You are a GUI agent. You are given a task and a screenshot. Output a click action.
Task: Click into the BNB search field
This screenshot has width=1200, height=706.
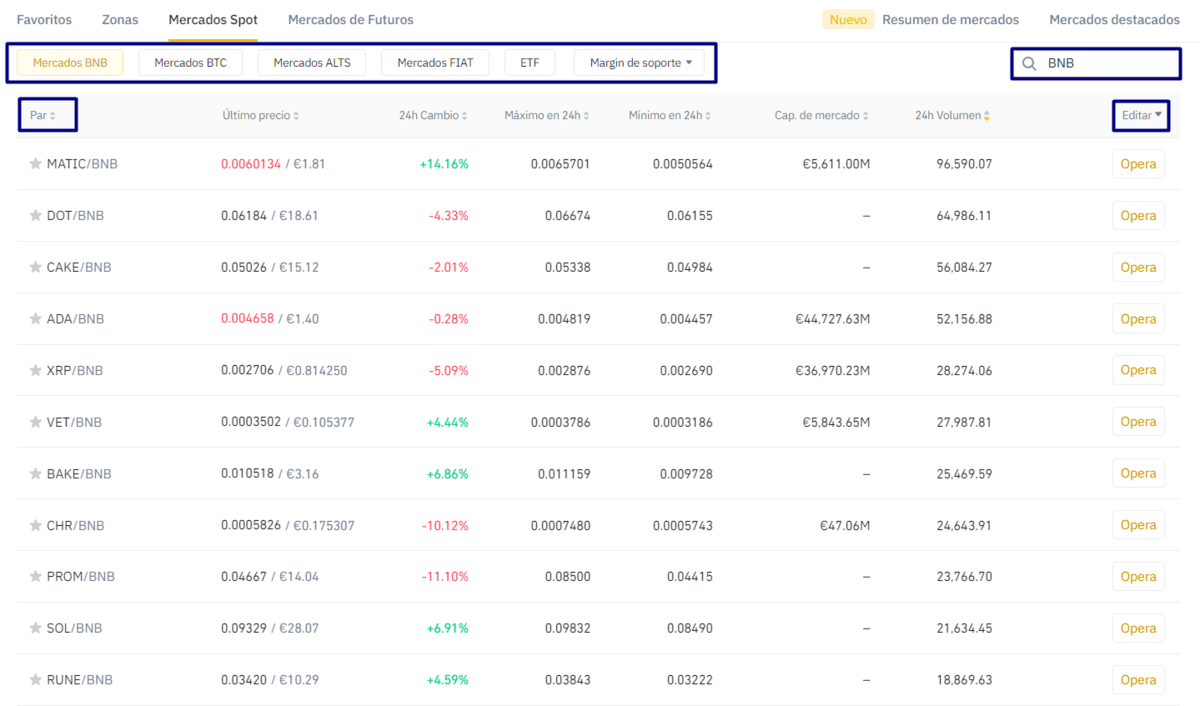click(x=1105, y=64)
